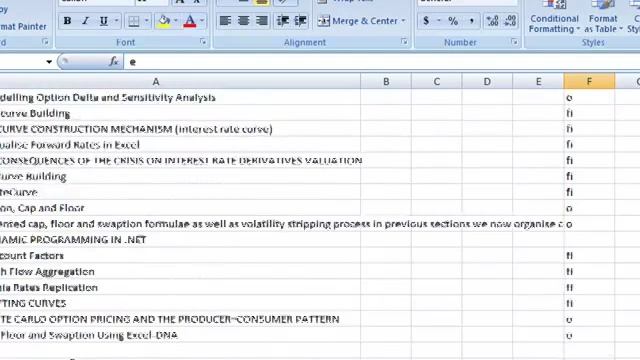Image resolution: width=640 pixels, height=360 pixels.
Task: Select cell with 'Sensitivity Analysis' text
Action: coord(180,98)
